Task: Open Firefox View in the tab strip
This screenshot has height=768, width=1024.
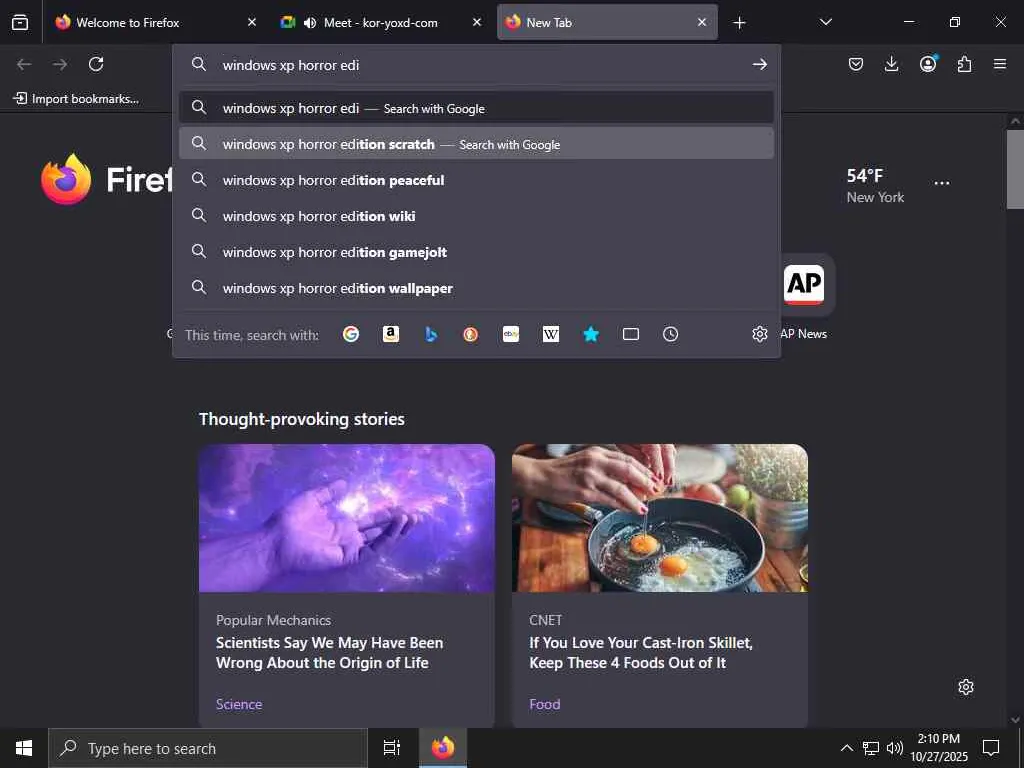Action: 20,22
